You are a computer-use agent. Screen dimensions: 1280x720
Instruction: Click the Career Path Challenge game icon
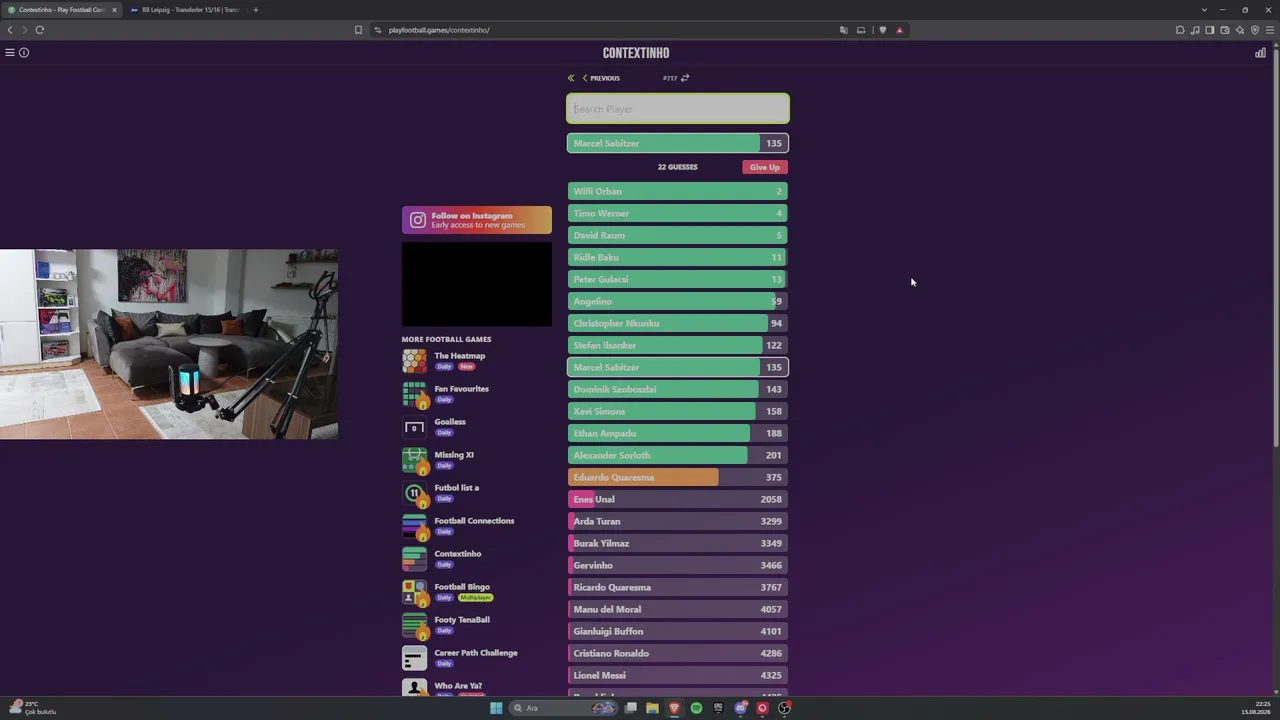click(x=414, y=658)
